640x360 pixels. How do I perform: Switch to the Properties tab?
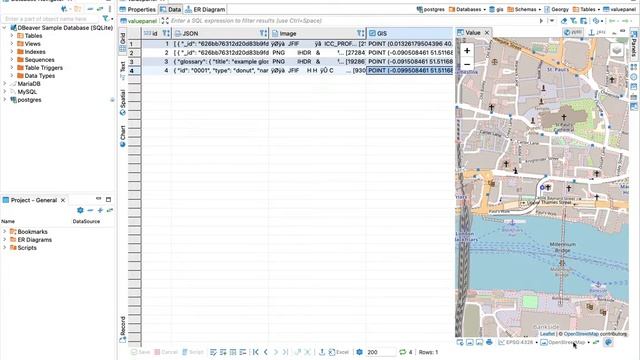click(x=138, y=9)
